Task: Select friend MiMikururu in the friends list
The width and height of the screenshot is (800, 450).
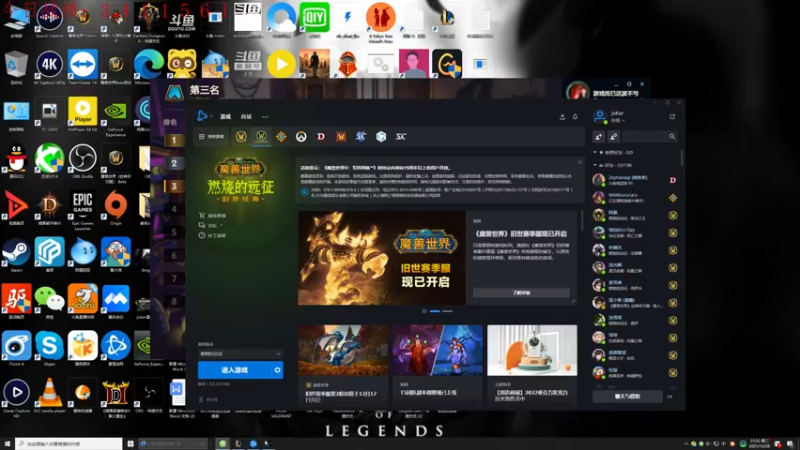Action: tap(634, 197)
